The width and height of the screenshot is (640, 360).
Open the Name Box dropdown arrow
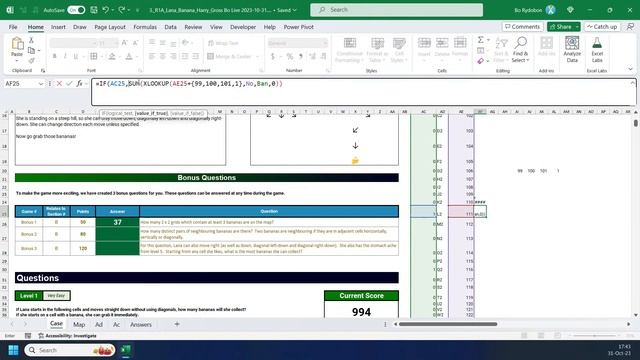coord(41,84)
